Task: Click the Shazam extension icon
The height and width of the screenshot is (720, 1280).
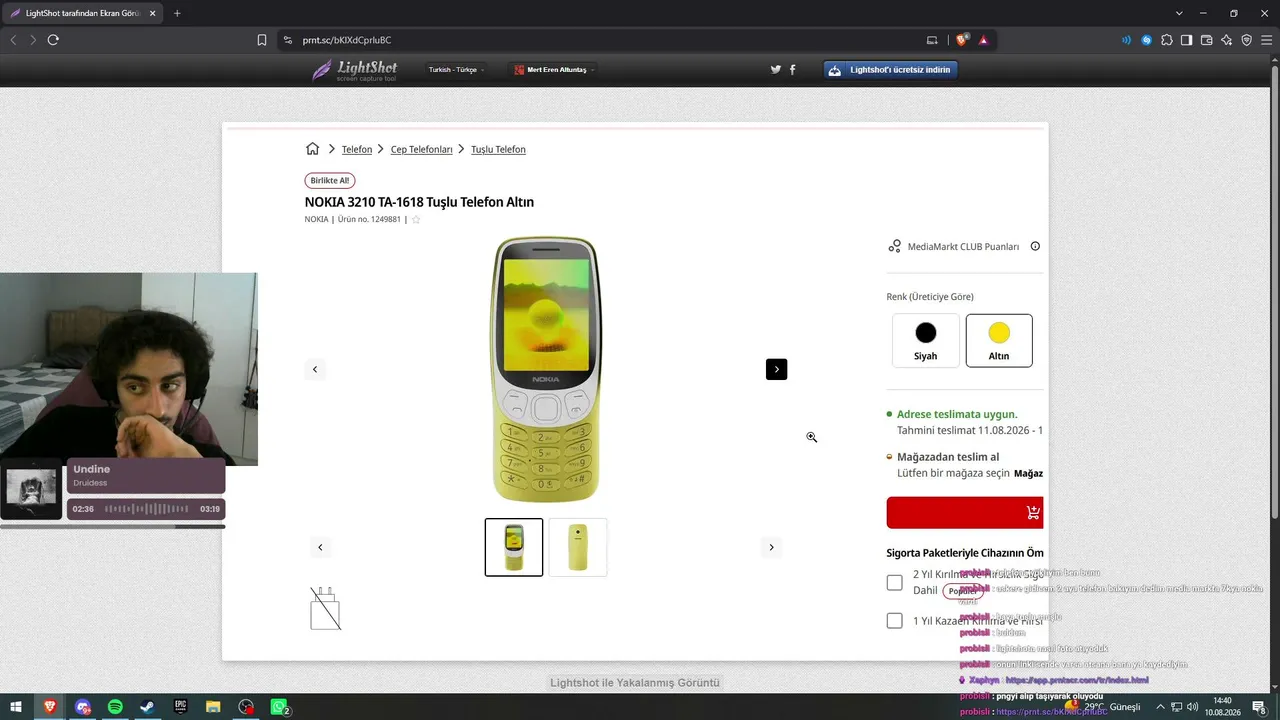Action: click(x=1146, y=40)
